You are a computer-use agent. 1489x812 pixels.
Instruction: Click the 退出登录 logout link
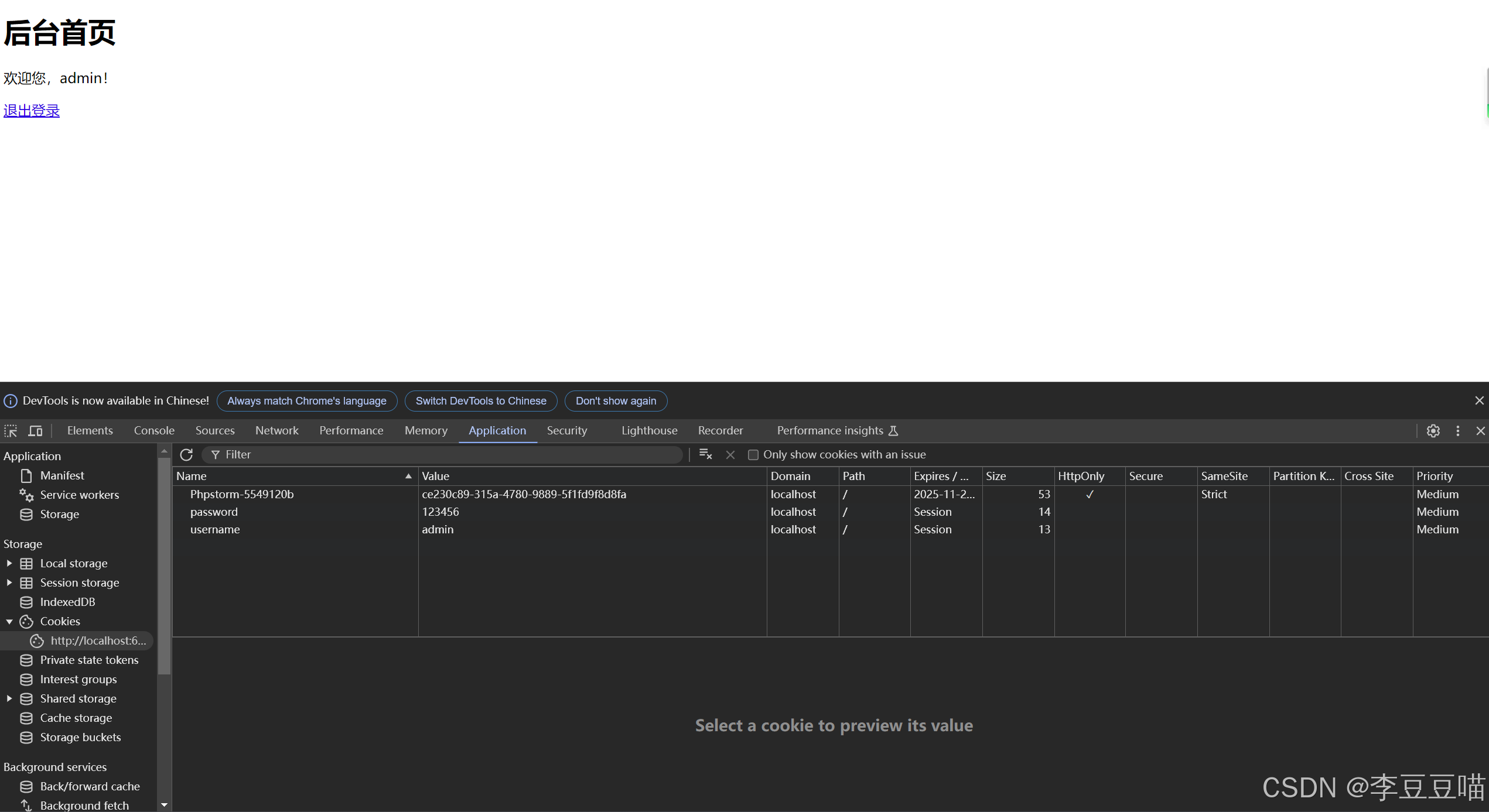[32, 111]
